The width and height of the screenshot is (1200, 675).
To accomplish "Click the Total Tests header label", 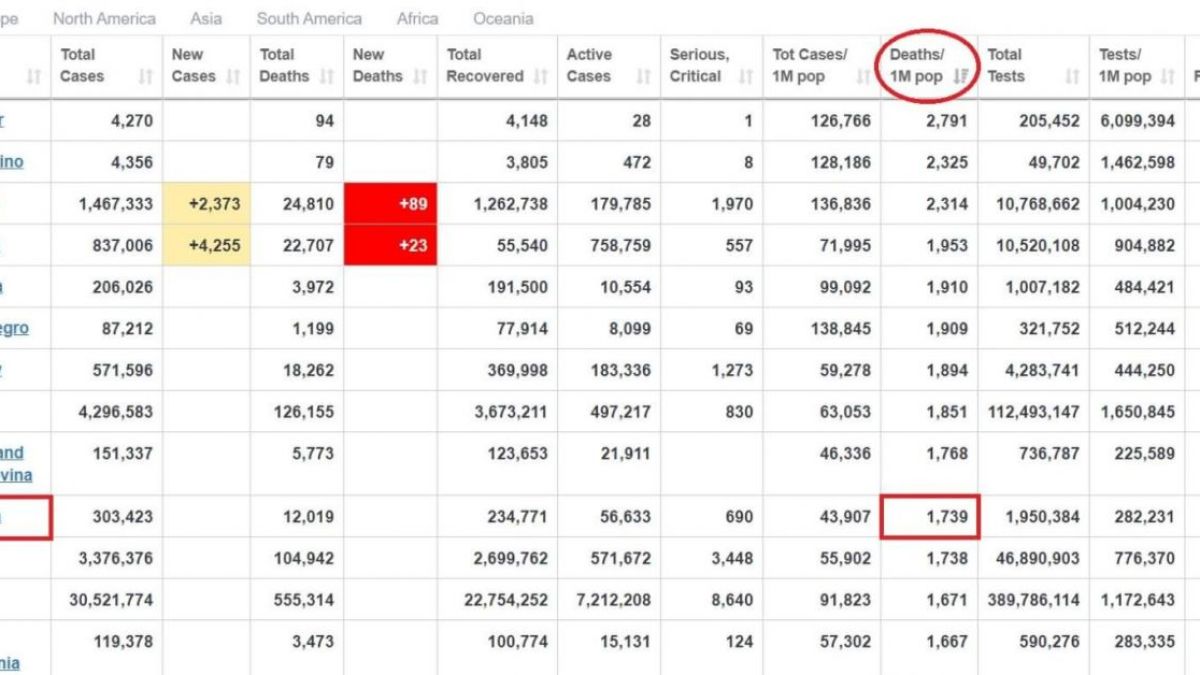I will click(x=1006, y=65).
